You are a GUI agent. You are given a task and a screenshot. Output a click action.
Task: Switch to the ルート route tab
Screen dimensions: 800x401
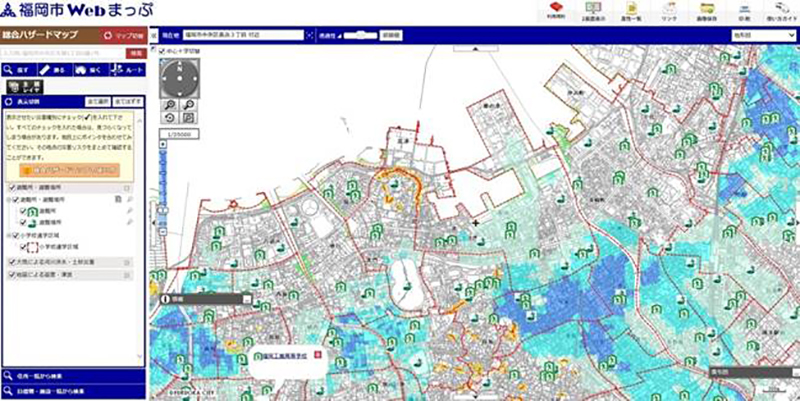point(127,70)
